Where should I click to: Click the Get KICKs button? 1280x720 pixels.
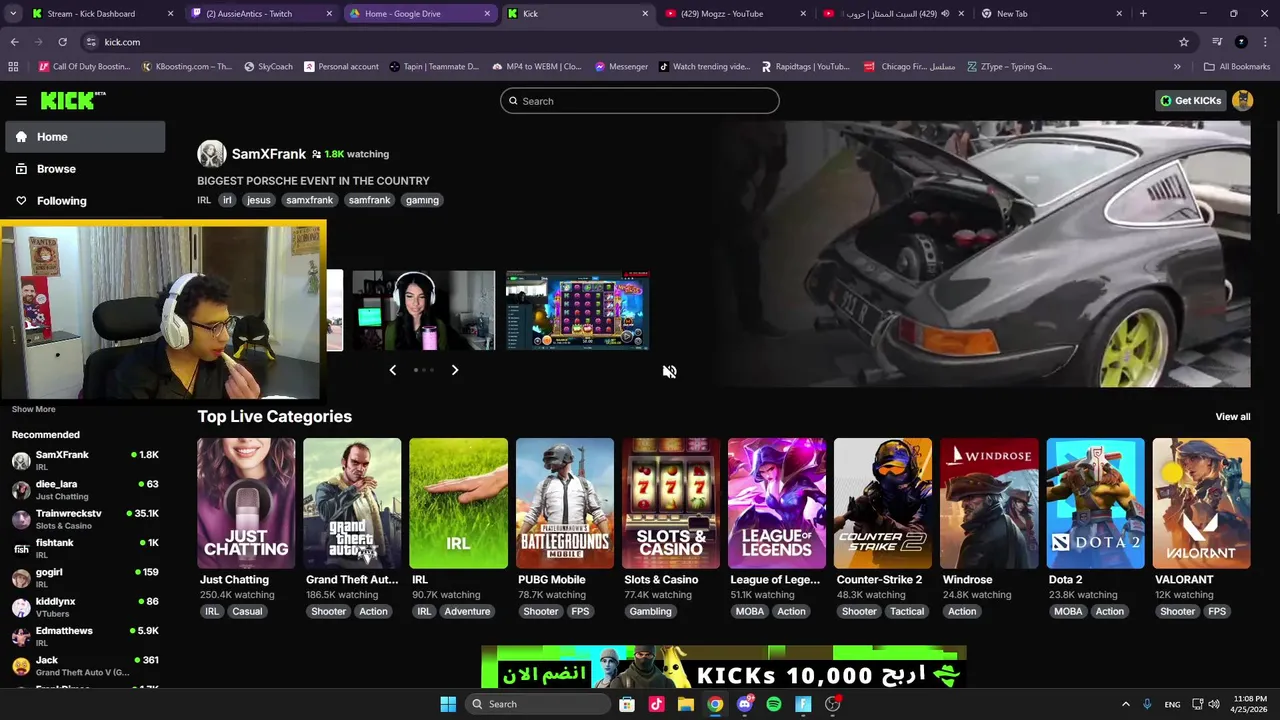pyautogui.click(x=1190, y=101)
